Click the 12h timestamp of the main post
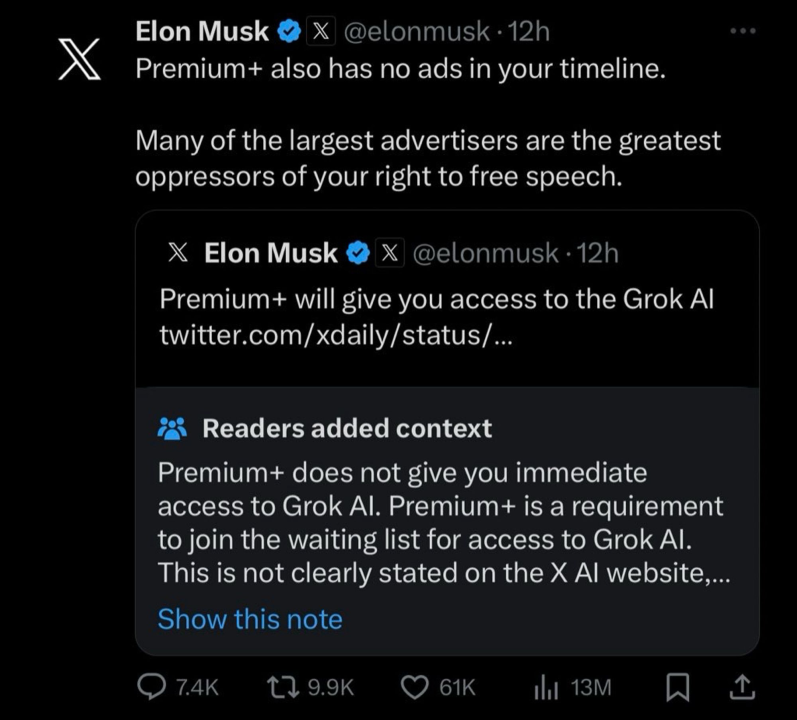This screenshot has height=720, width=797. pyautogui.click(x=529, y=32)
